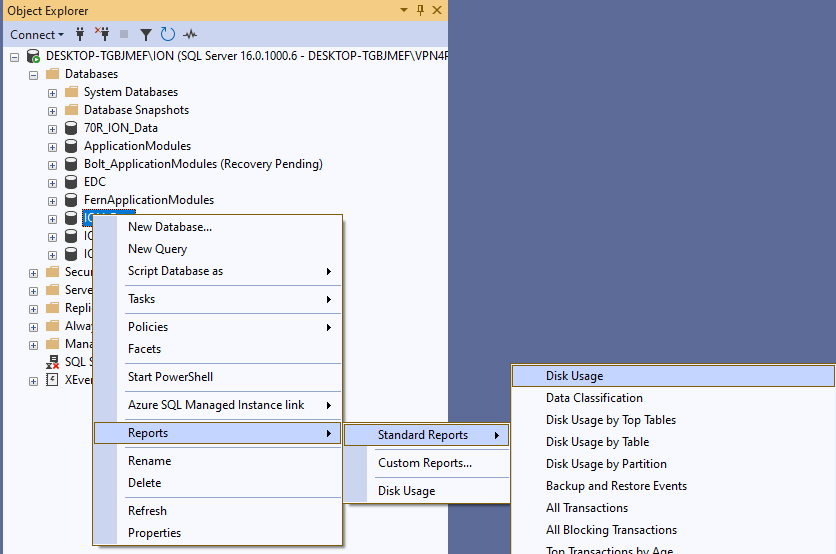Screen dimensions: 836x554
Task: Choose New Query from context menu
Action: coord(218,248)
